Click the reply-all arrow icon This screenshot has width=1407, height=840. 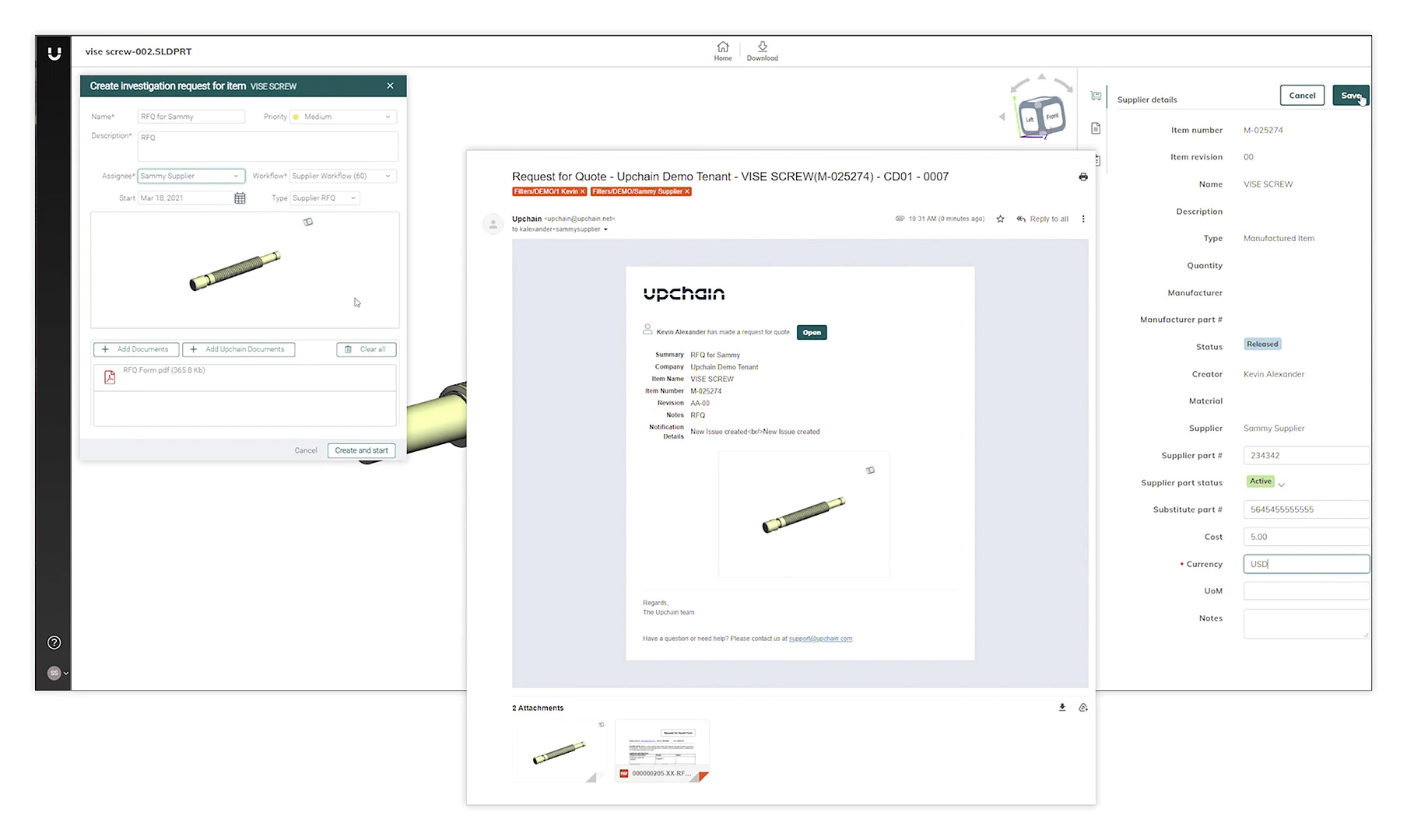click(x=1021, y=219)
